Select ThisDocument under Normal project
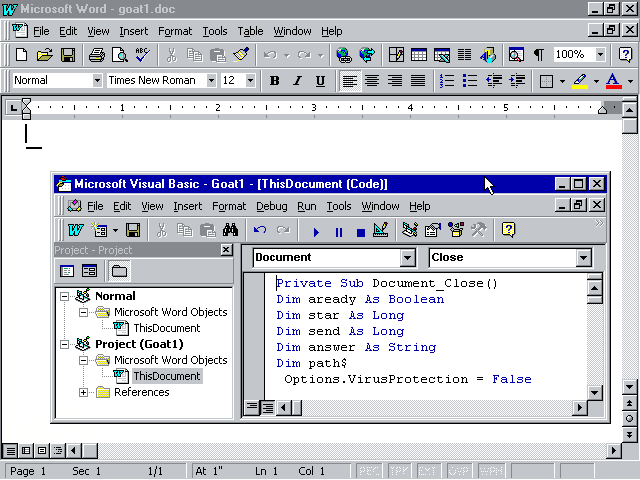The width and height of the screenshot is (640, 480). coord(167,328)
